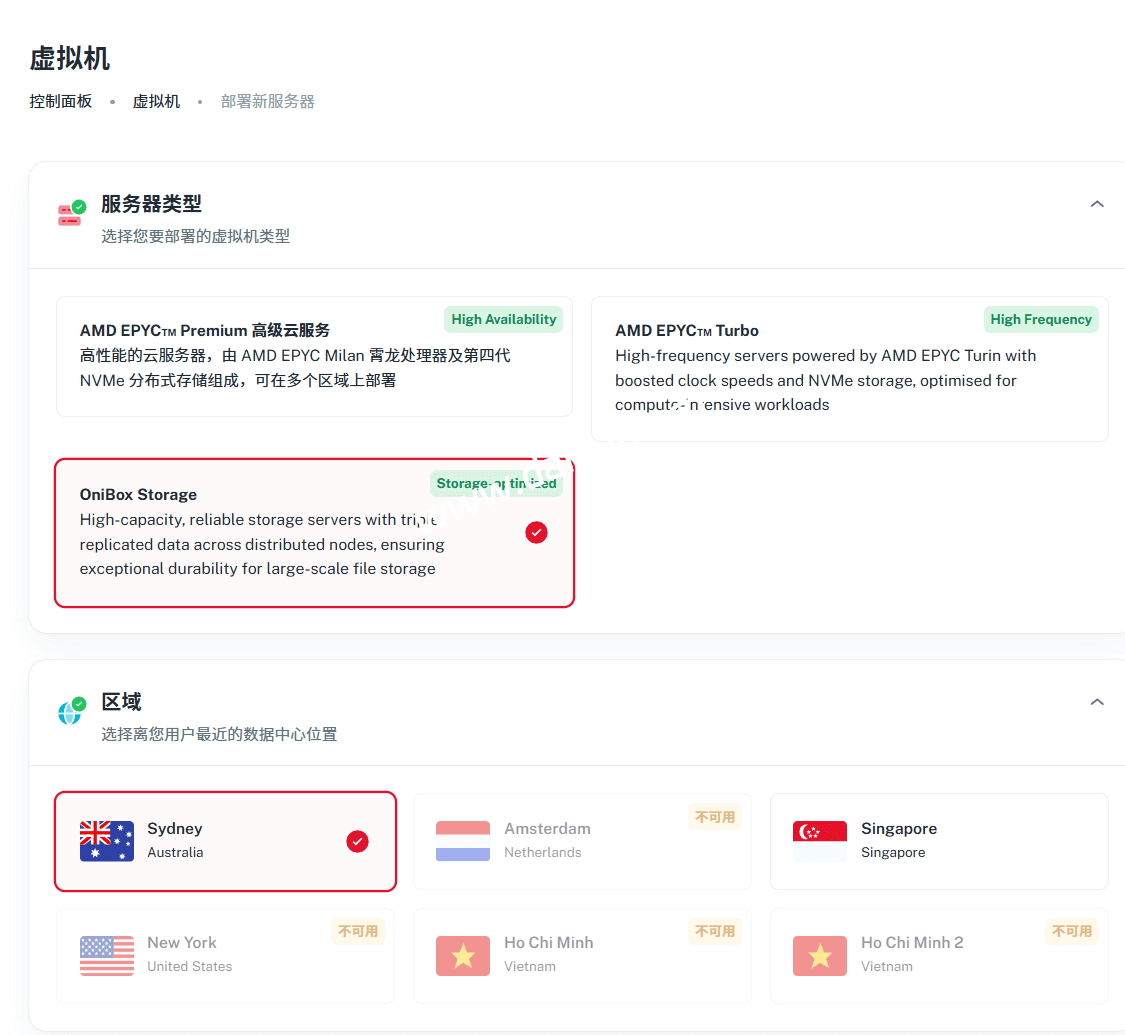This screenshot has width=1125, height=1035.
Task: Click the United States flag icon
Action: tap(107, 955)
